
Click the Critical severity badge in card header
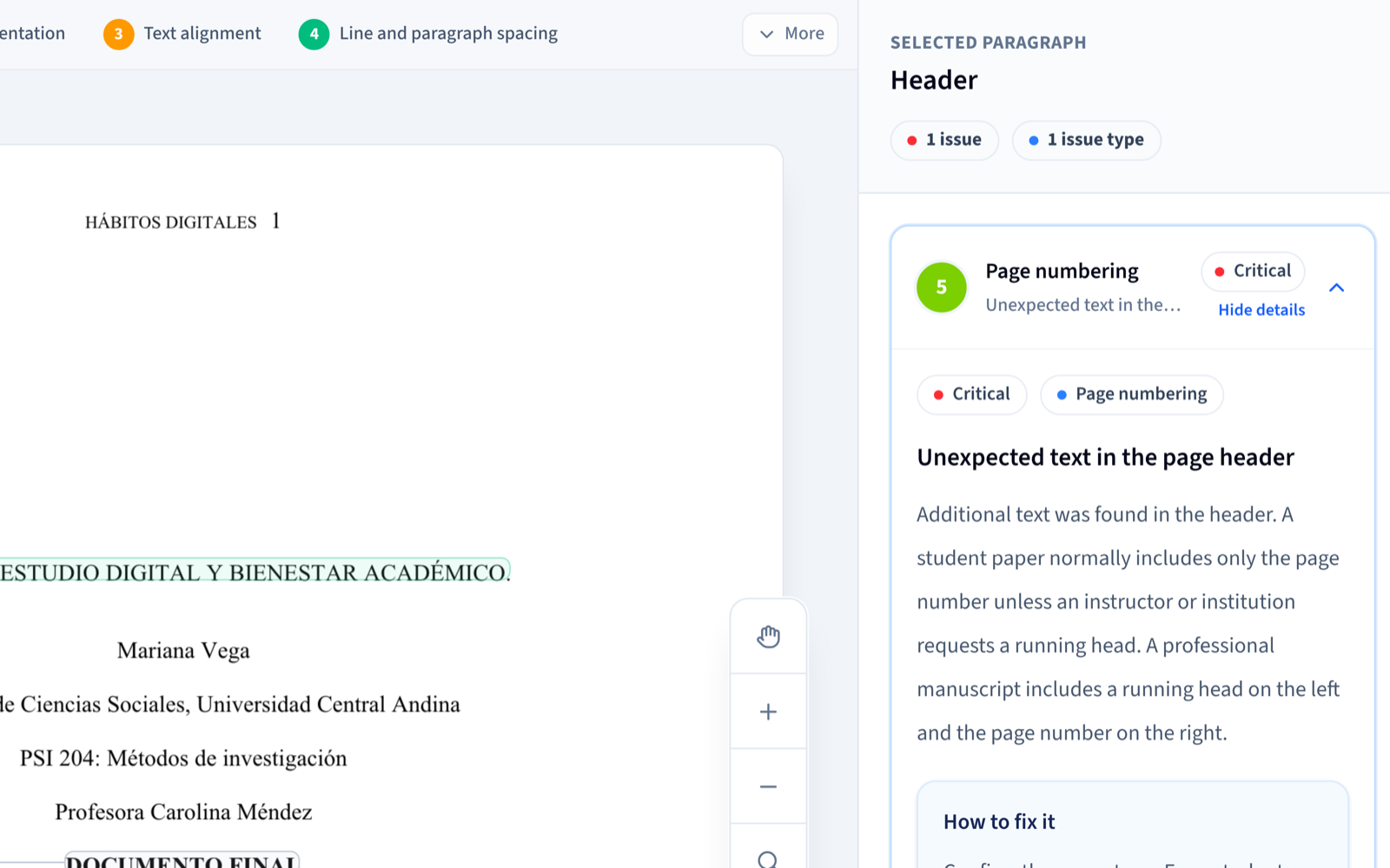tap(1253, 271)
